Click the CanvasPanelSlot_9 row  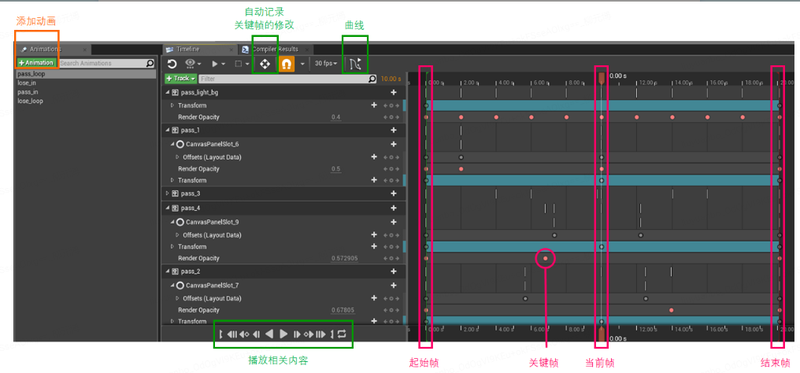284,222
